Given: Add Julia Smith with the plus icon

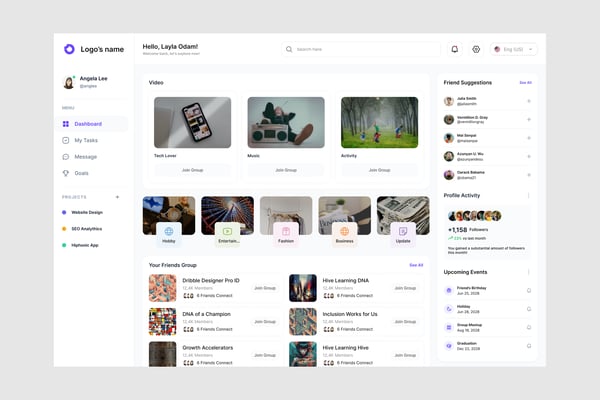Looking at the screenshot, I should point(529,101).
